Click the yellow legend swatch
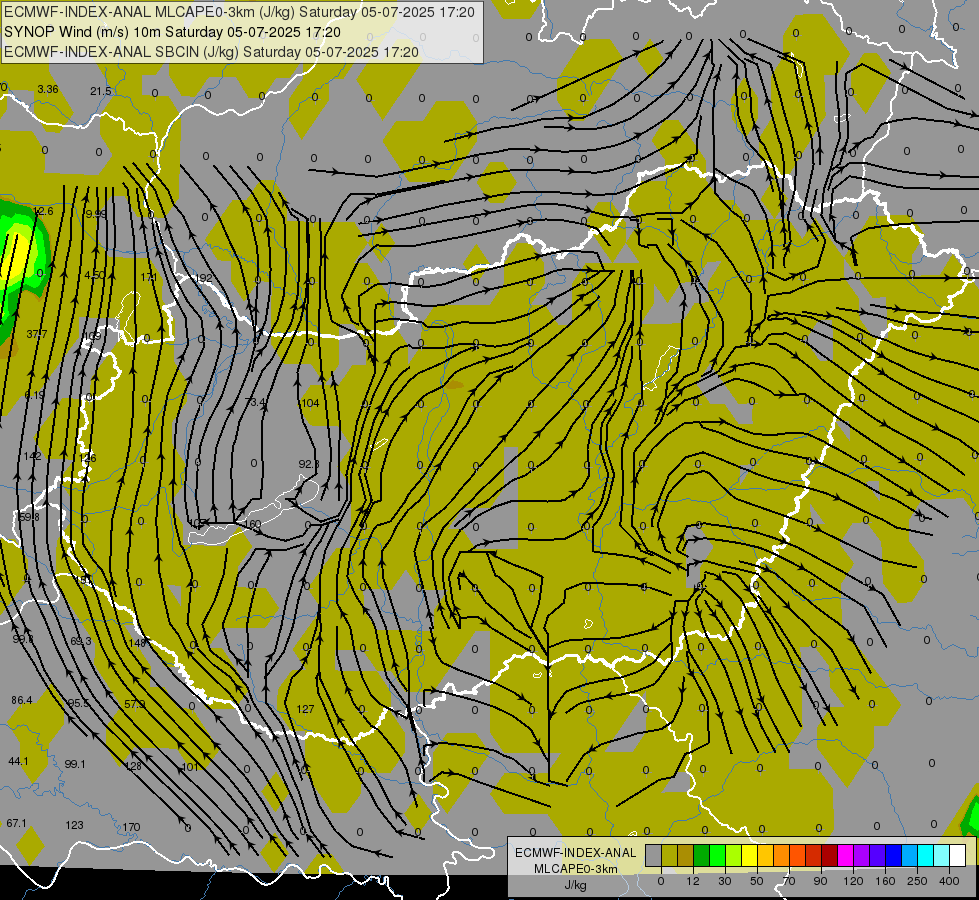Image resolution: width=979 pixels, height=900 pixels. coord(750,855)
